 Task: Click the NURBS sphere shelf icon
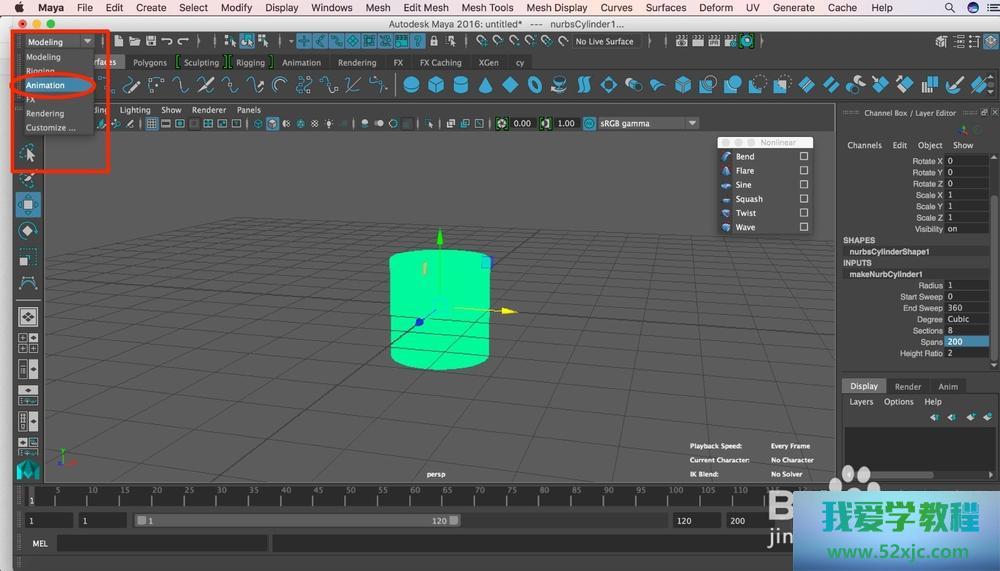[x=411, y=85]
